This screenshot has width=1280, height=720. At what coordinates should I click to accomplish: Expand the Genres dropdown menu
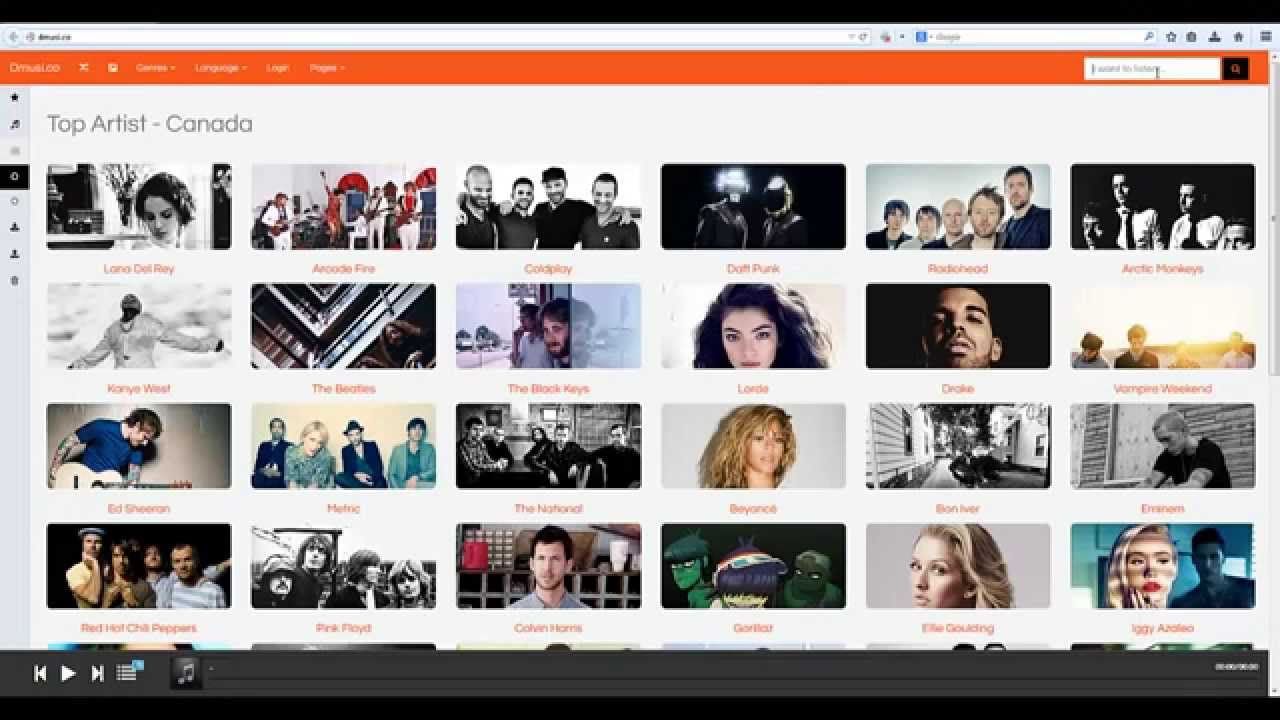click(x=155, y=68)
